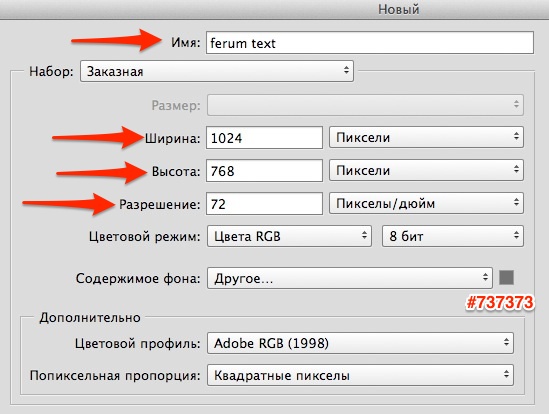The width and height of the screenshot is (549, 414).
Task: Open the Набор dropdown showing Заказная
Action: (x=217, y=71)
